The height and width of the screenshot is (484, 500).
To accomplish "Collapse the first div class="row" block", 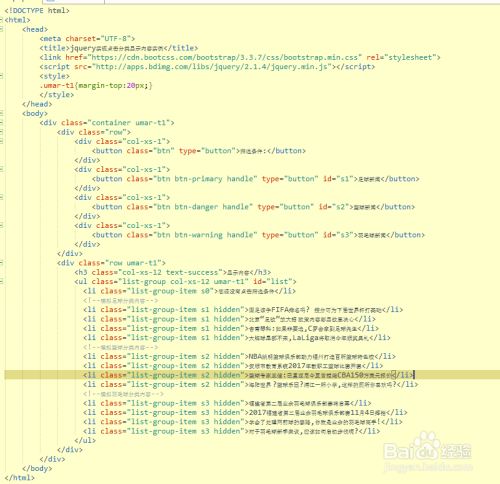I will [1, 132].
